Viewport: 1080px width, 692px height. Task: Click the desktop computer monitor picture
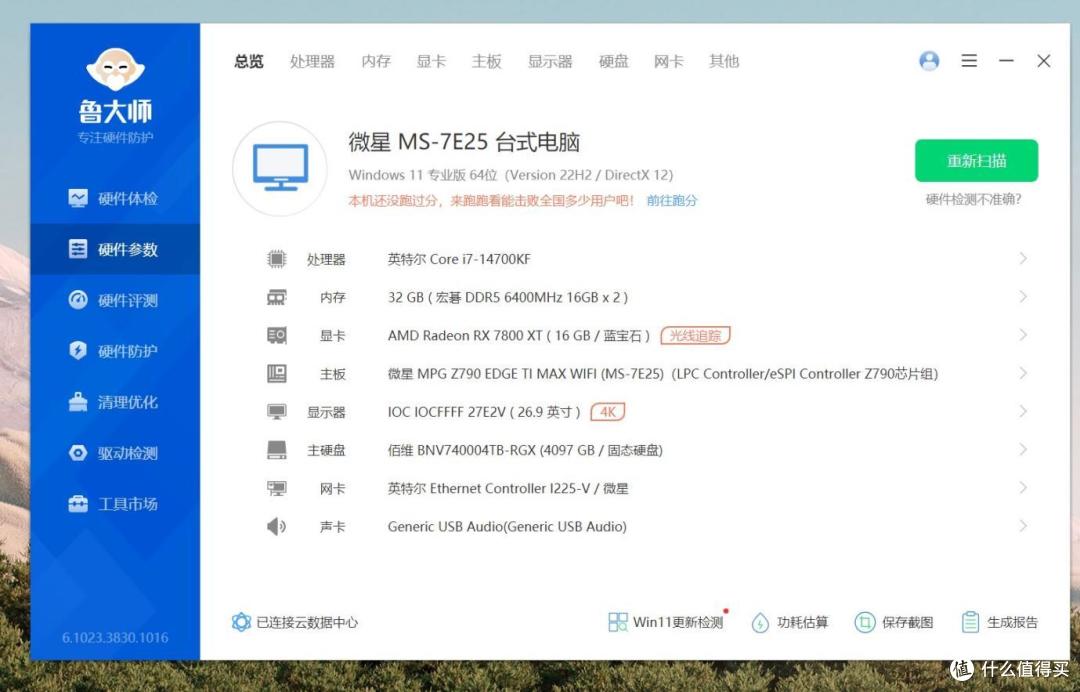coord(280,168)
